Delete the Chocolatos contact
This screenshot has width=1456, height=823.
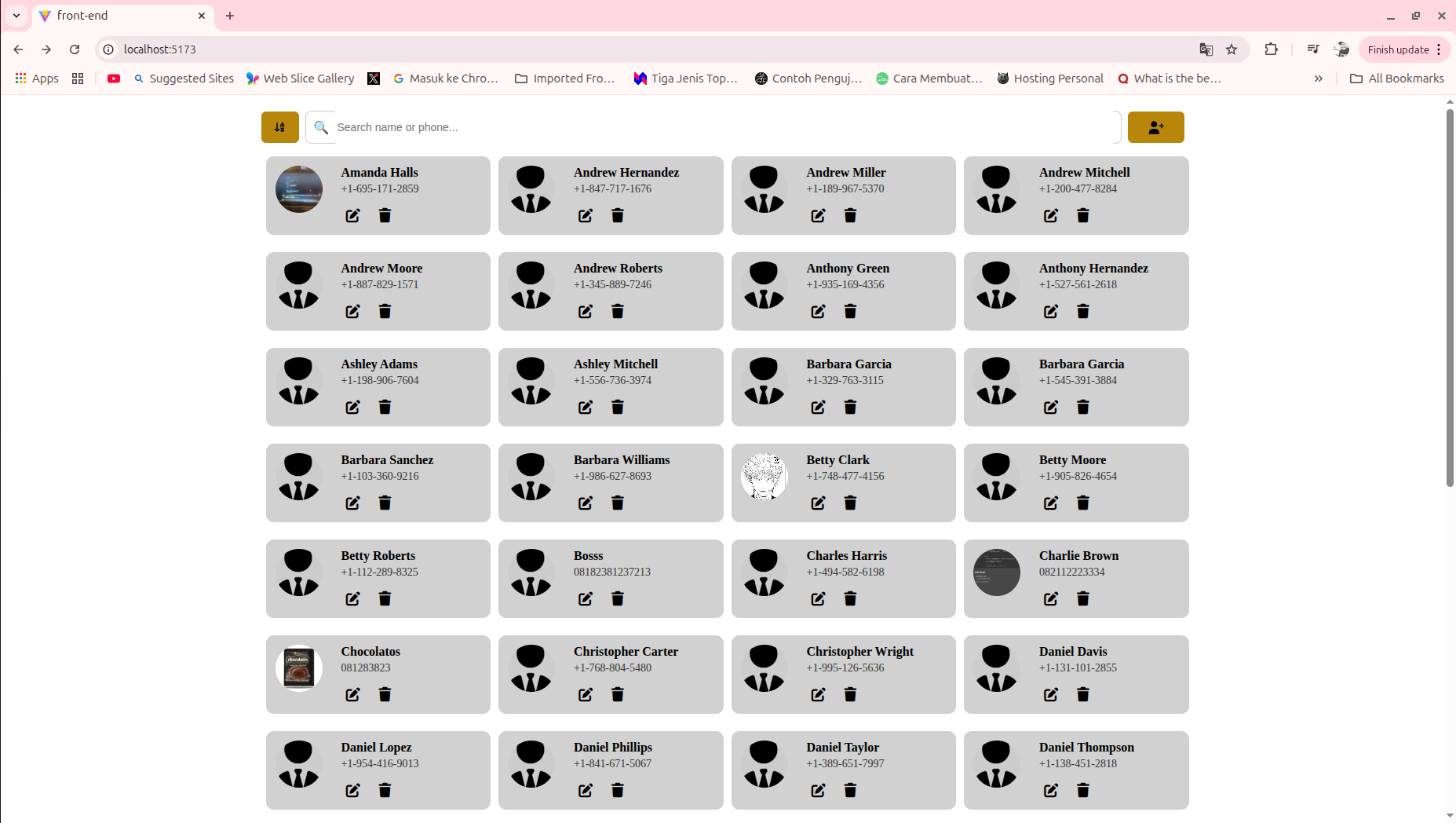click(385, 695)
